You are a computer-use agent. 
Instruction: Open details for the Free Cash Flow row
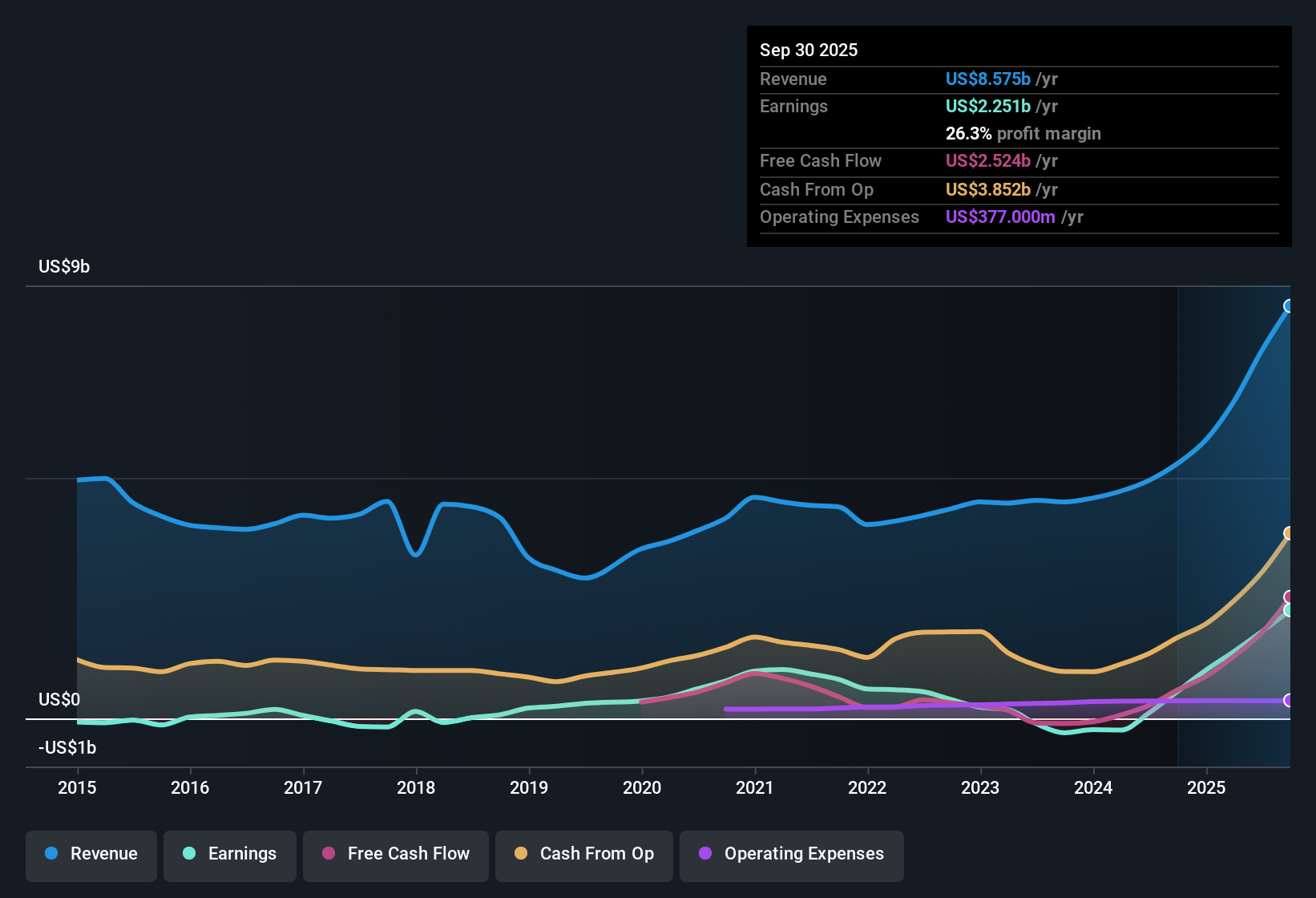pyautogui.click(x=821, y=161)
